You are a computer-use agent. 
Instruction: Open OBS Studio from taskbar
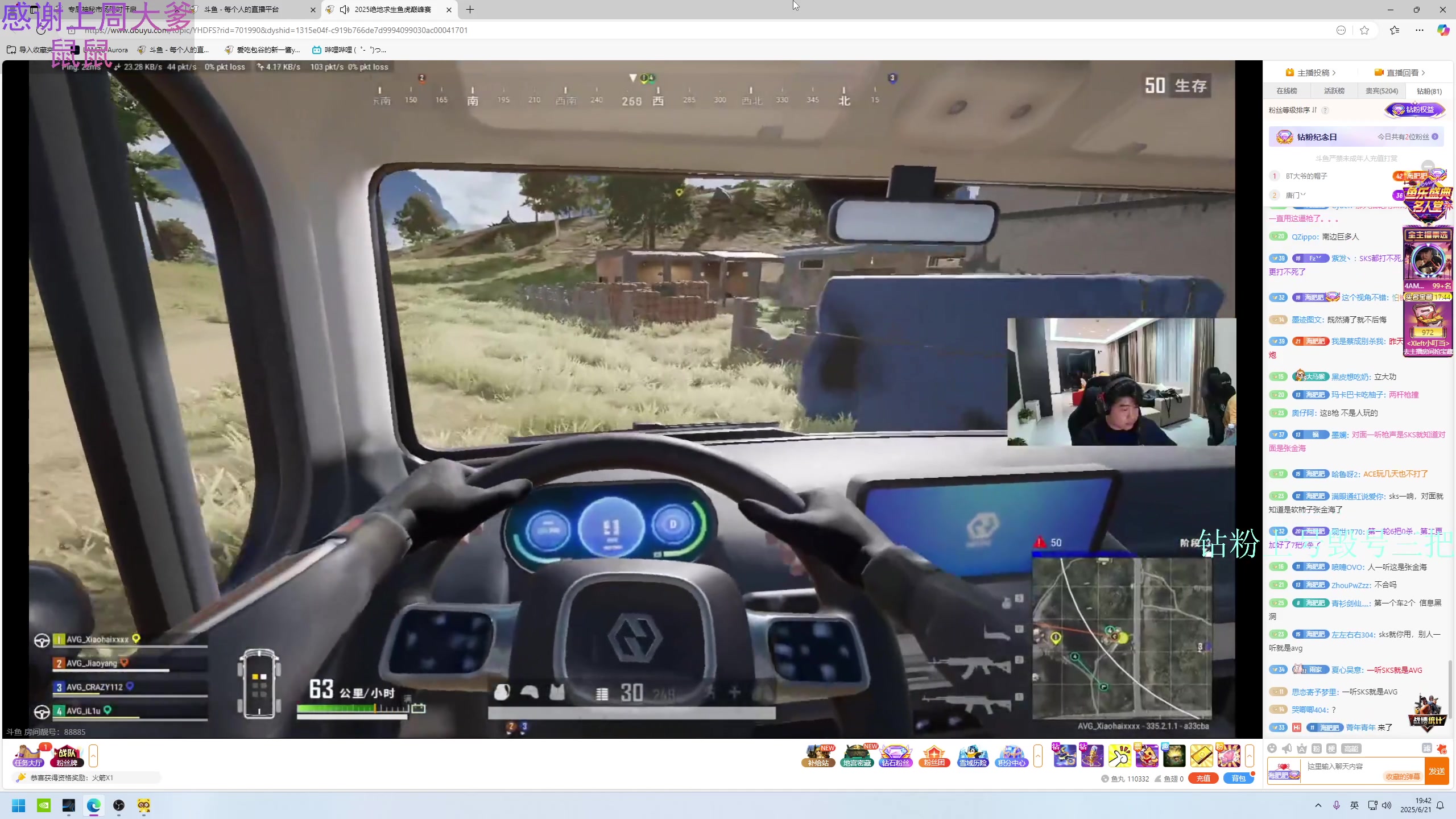tap(119, 805)
